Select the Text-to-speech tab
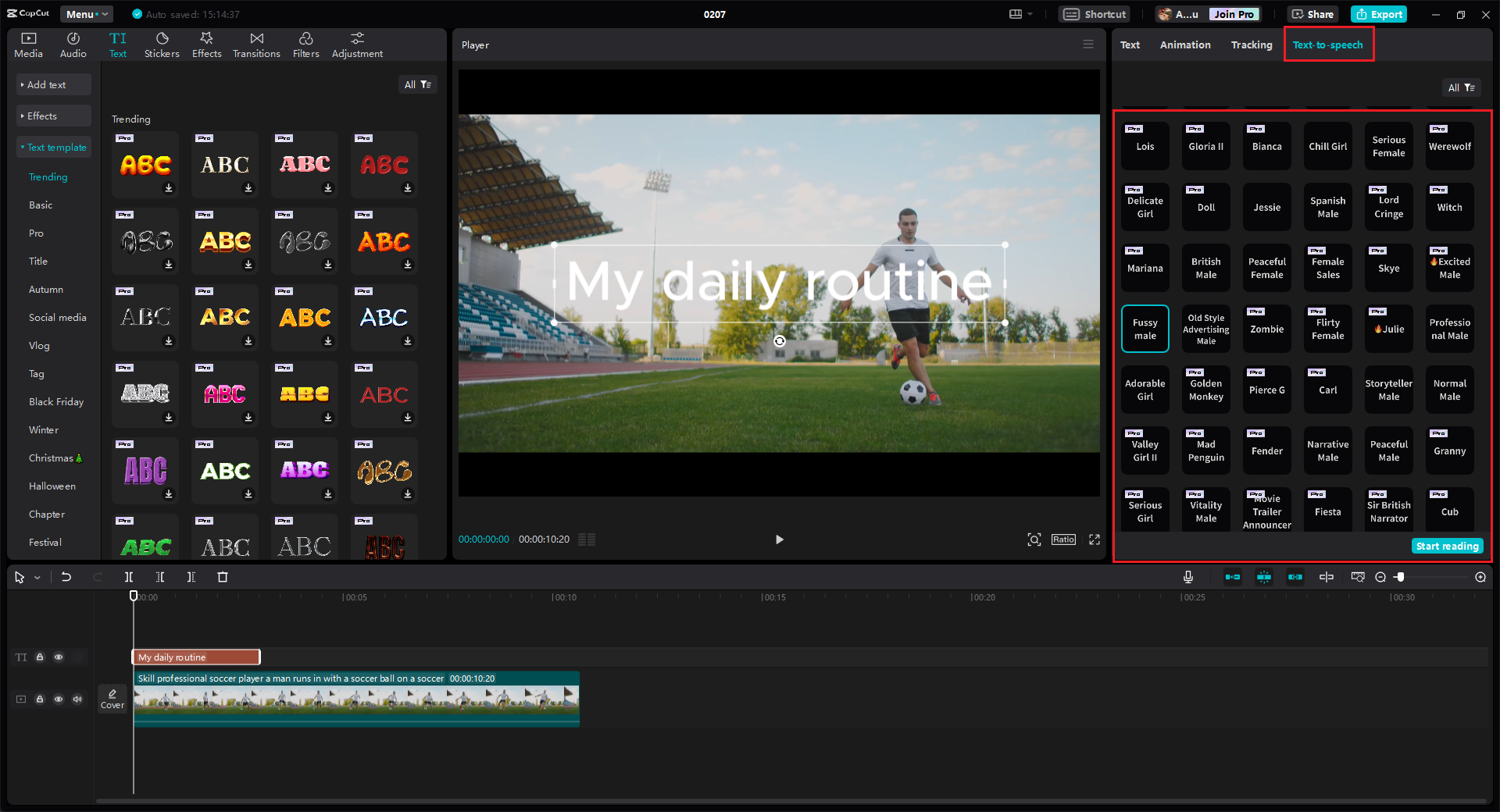 point(1327,45)
